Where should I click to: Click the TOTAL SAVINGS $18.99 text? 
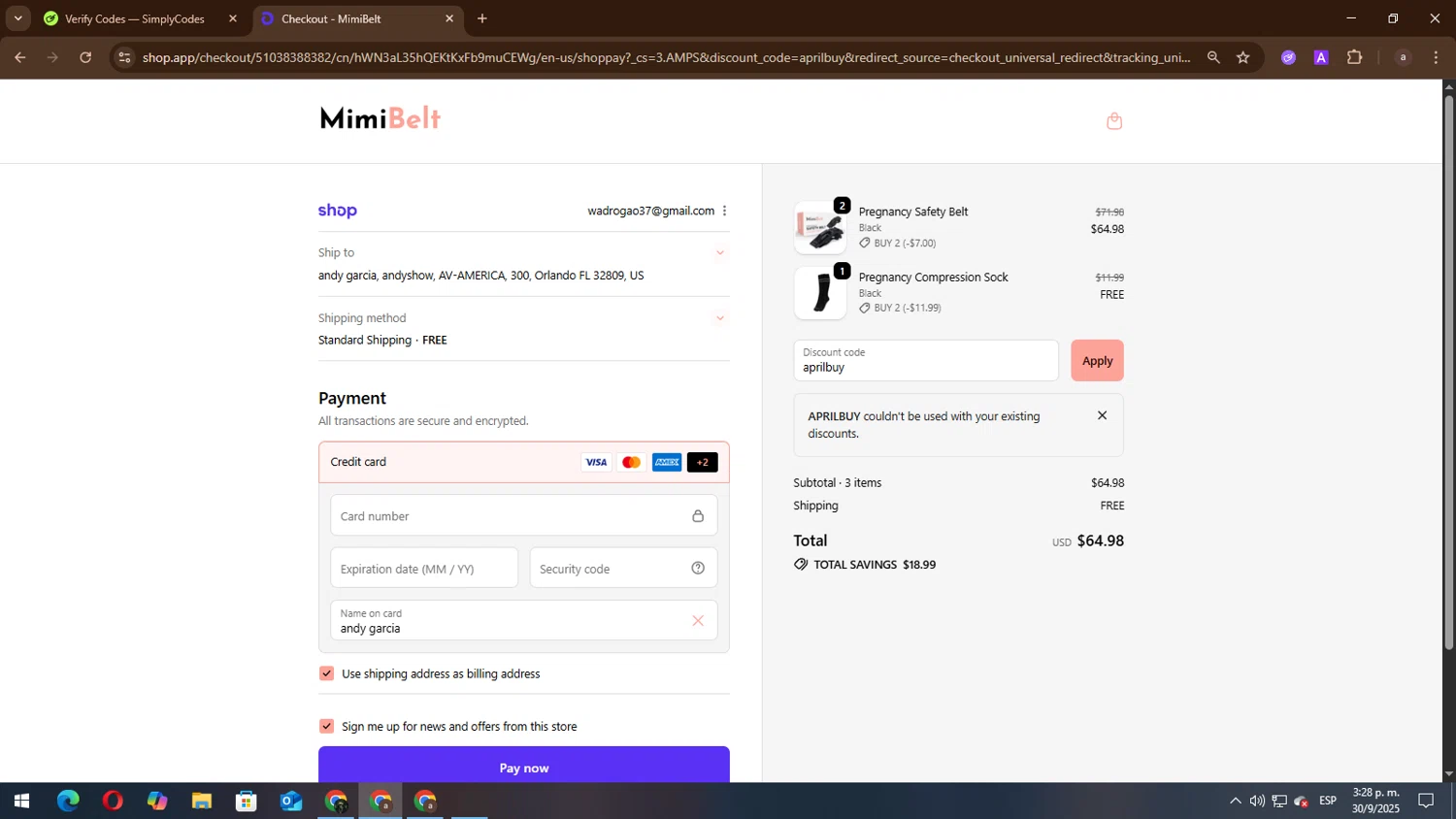[875, 565]
